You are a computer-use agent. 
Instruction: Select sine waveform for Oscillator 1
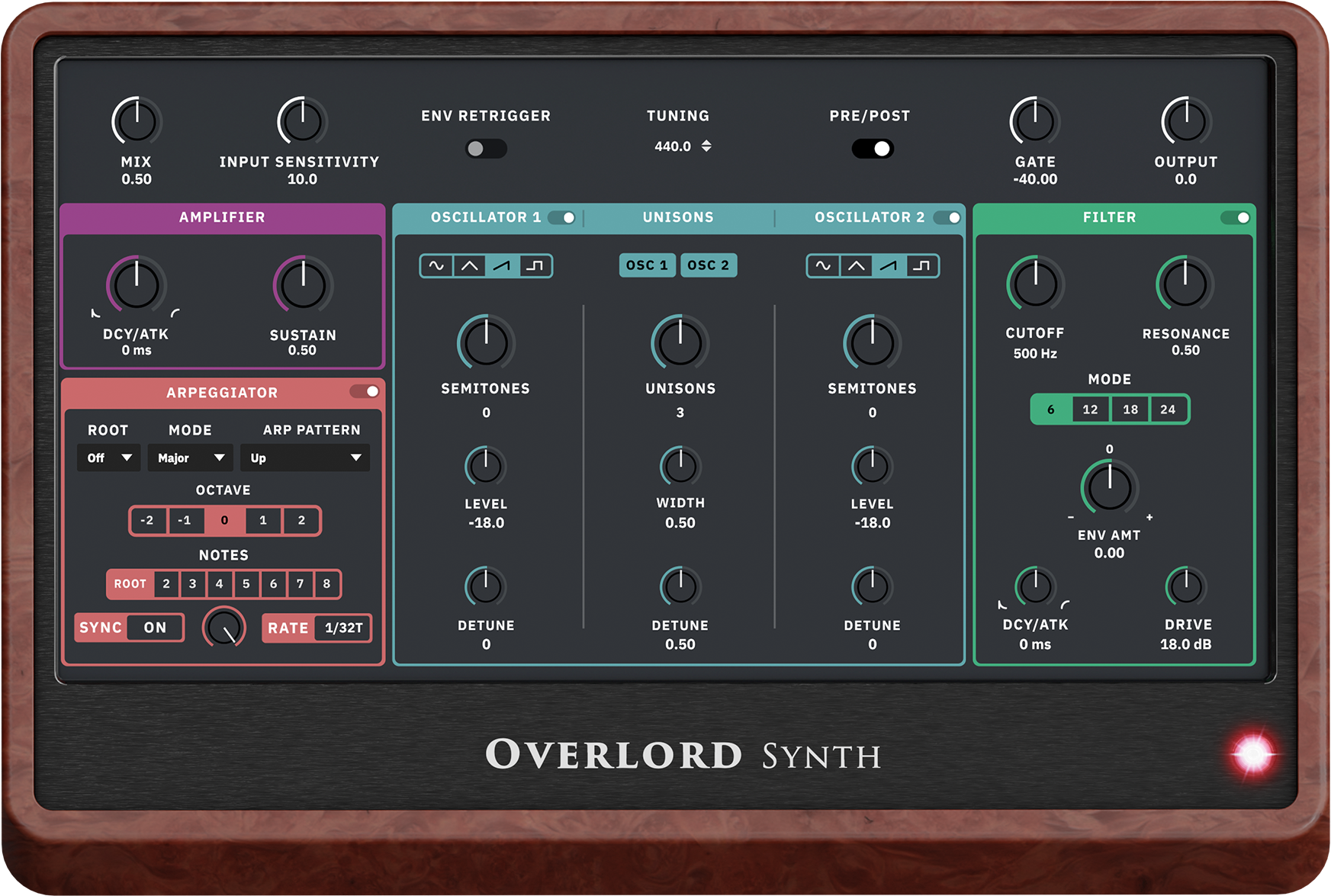point(436,266)
